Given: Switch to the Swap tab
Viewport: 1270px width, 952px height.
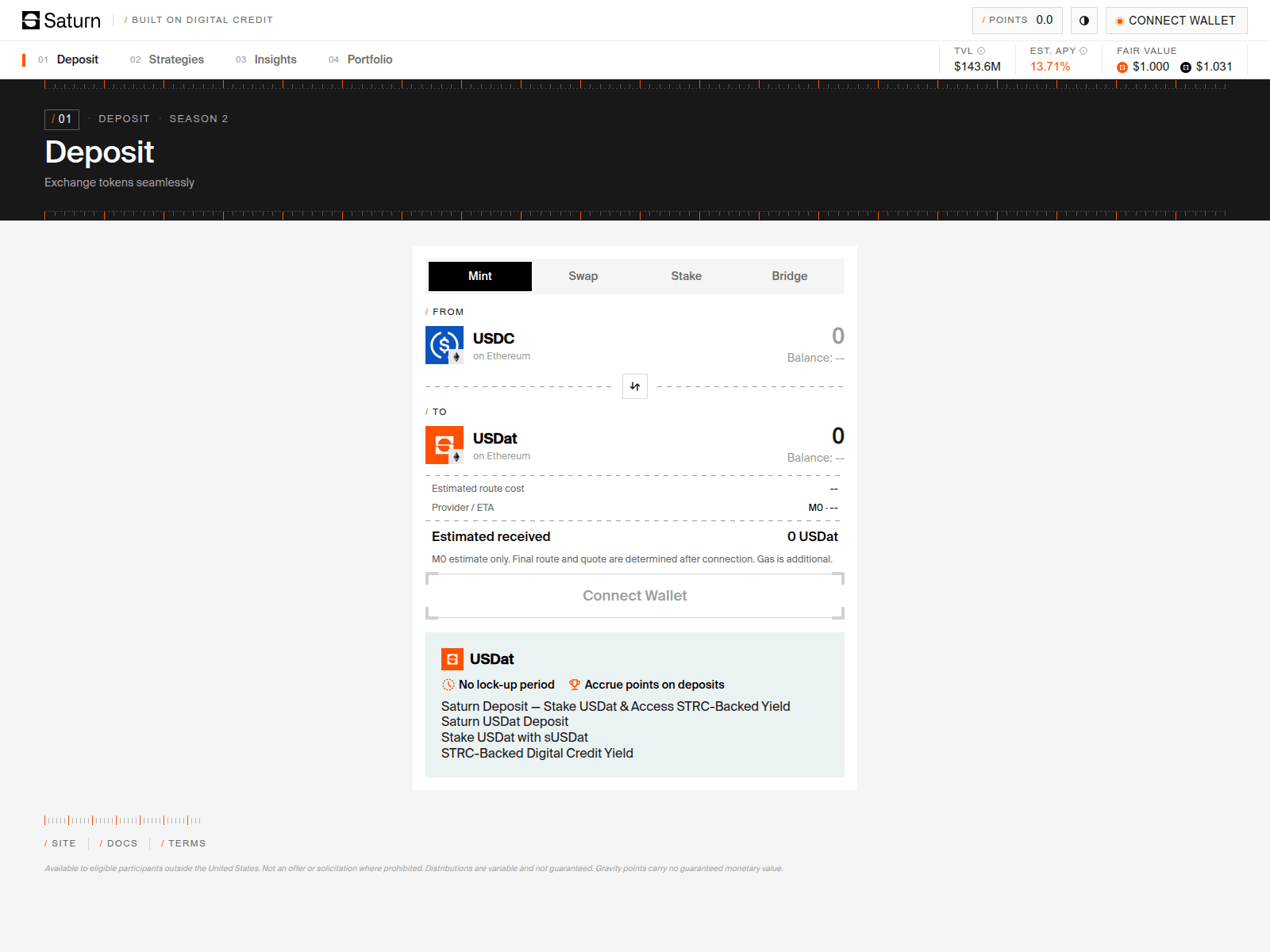Looking at the screenshot, I should pos(583,276).
